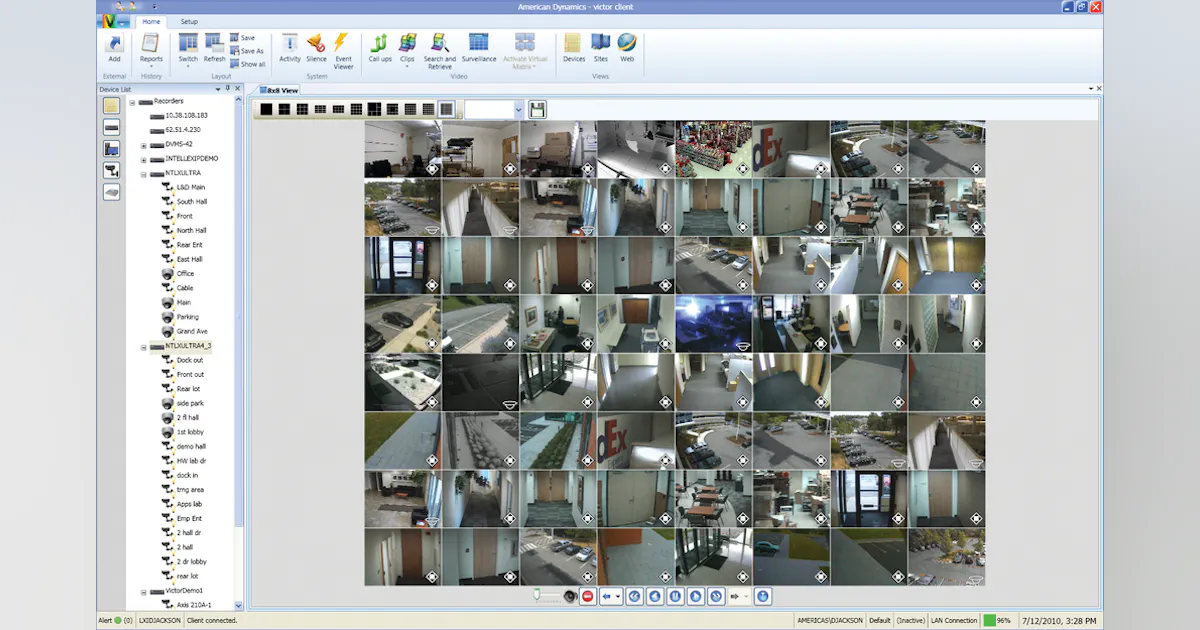Refresh the layout with Refresh icon
This screenshot has width=1200, height=630.
point(215,43)
